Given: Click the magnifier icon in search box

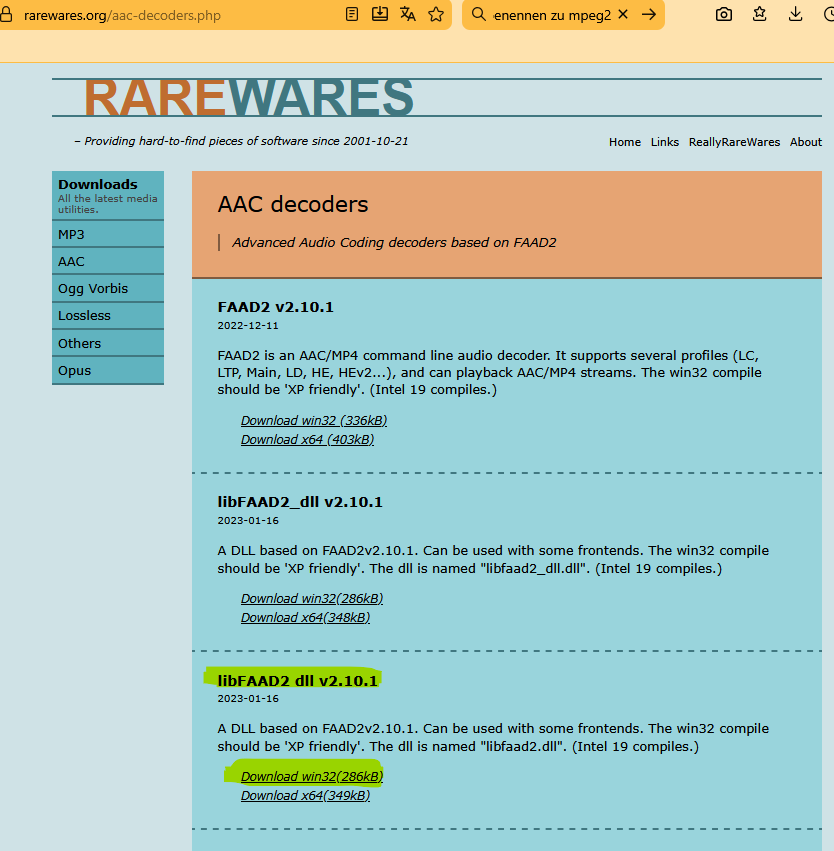Looking at the screenshot, I should click(x=479, y=15).
